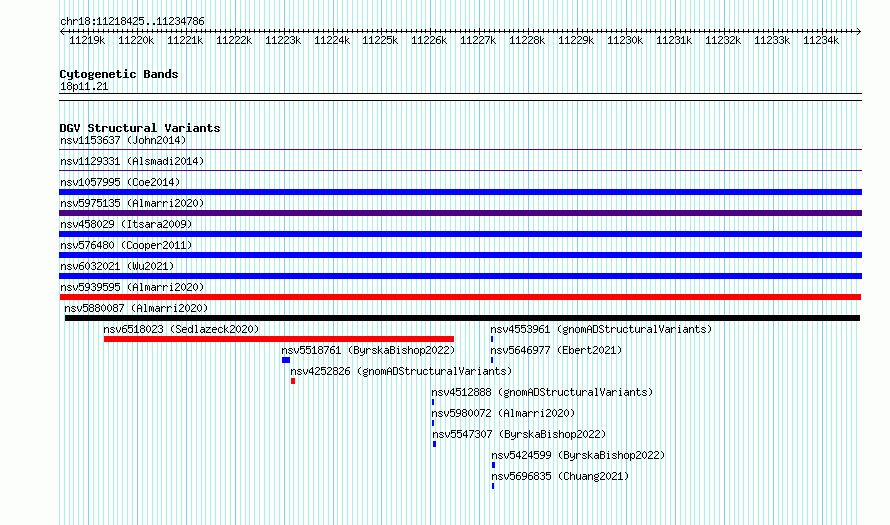
Task: Open the nsv1057995 (Coe2014) variant label
Action: point(120,182)
